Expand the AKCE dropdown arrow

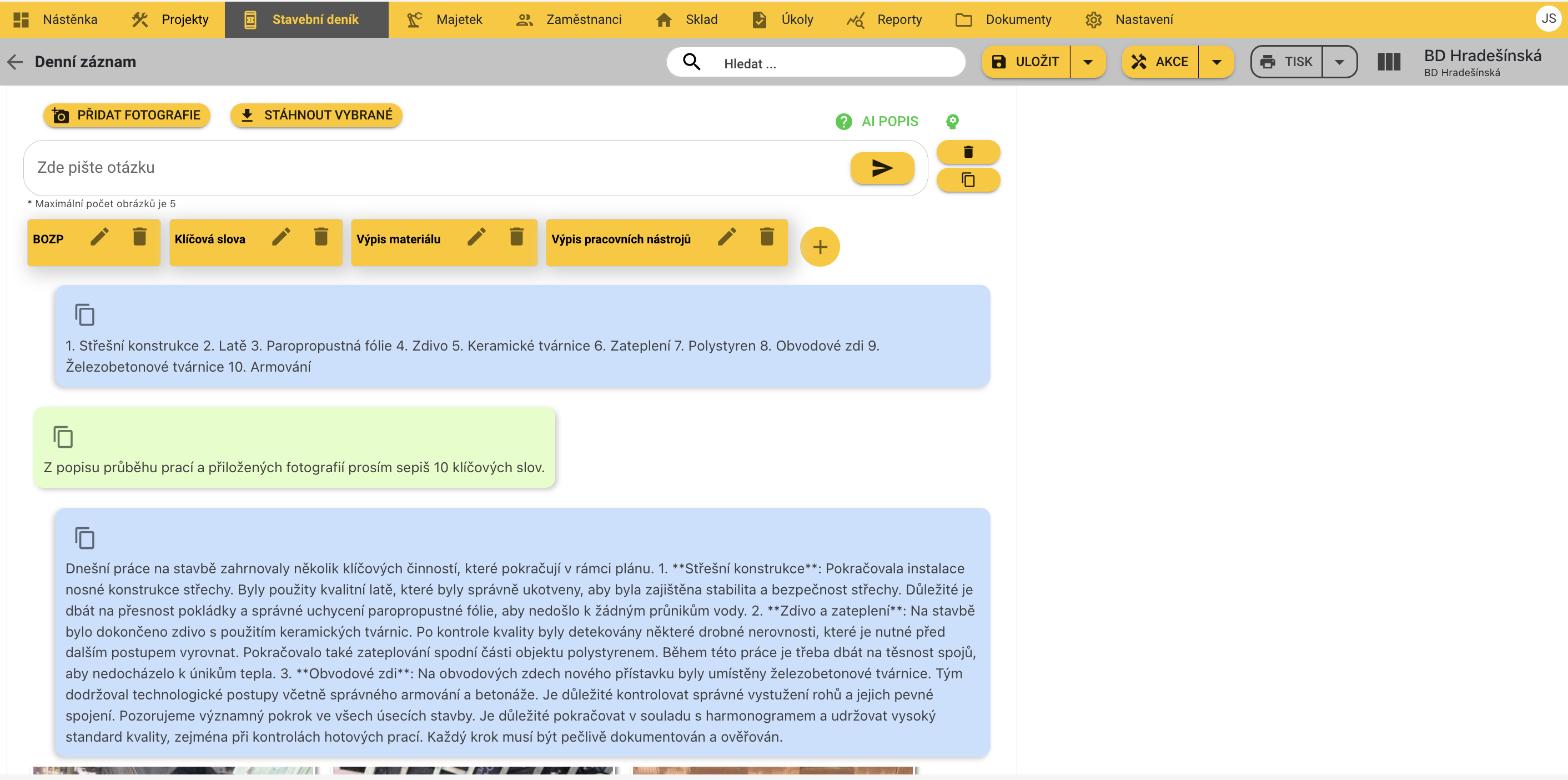coord(1216,62)
